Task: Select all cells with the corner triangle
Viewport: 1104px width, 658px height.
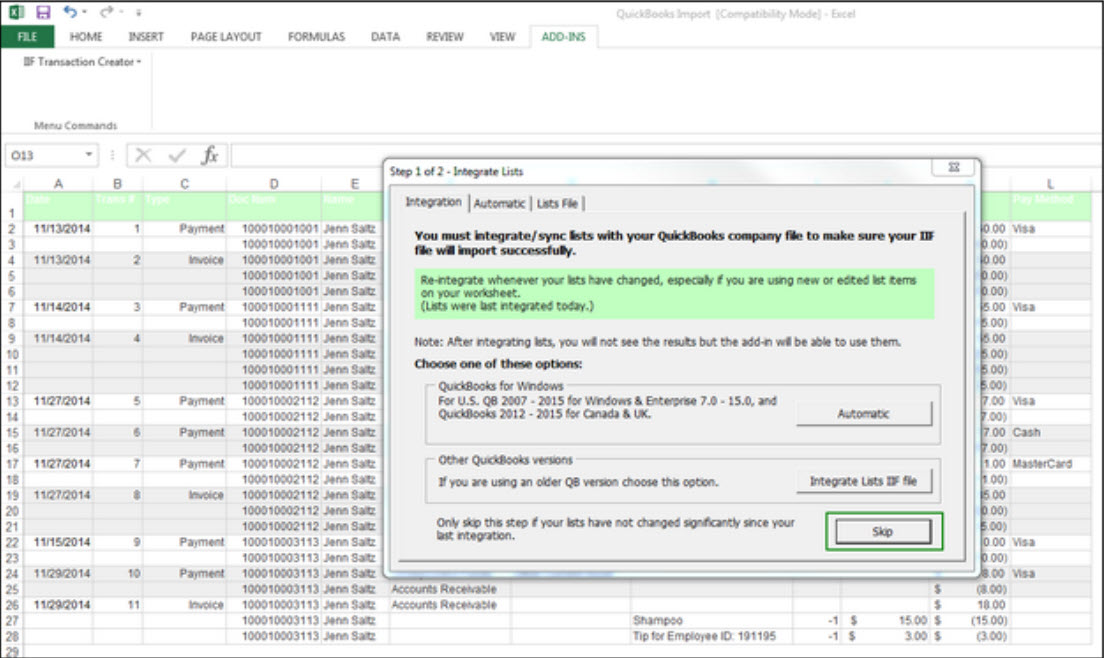Action: coord(15,184)
